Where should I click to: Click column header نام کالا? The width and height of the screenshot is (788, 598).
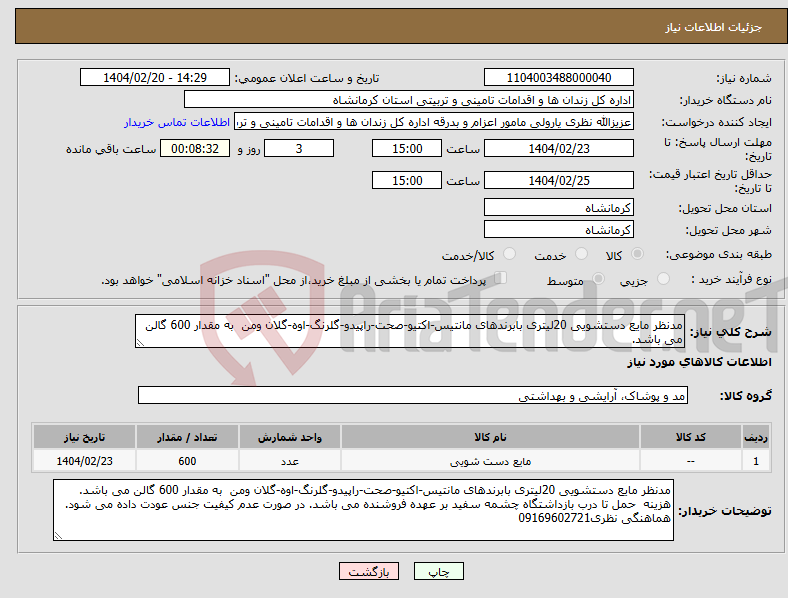(x=490, y=437)
